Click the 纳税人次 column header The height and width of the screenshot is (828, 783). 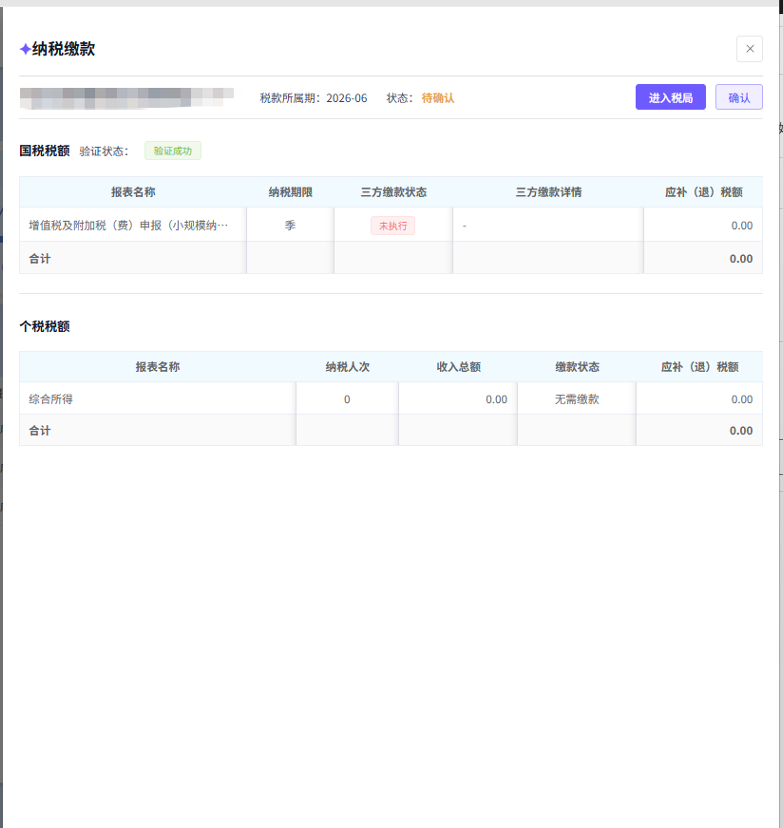(347, 367)
